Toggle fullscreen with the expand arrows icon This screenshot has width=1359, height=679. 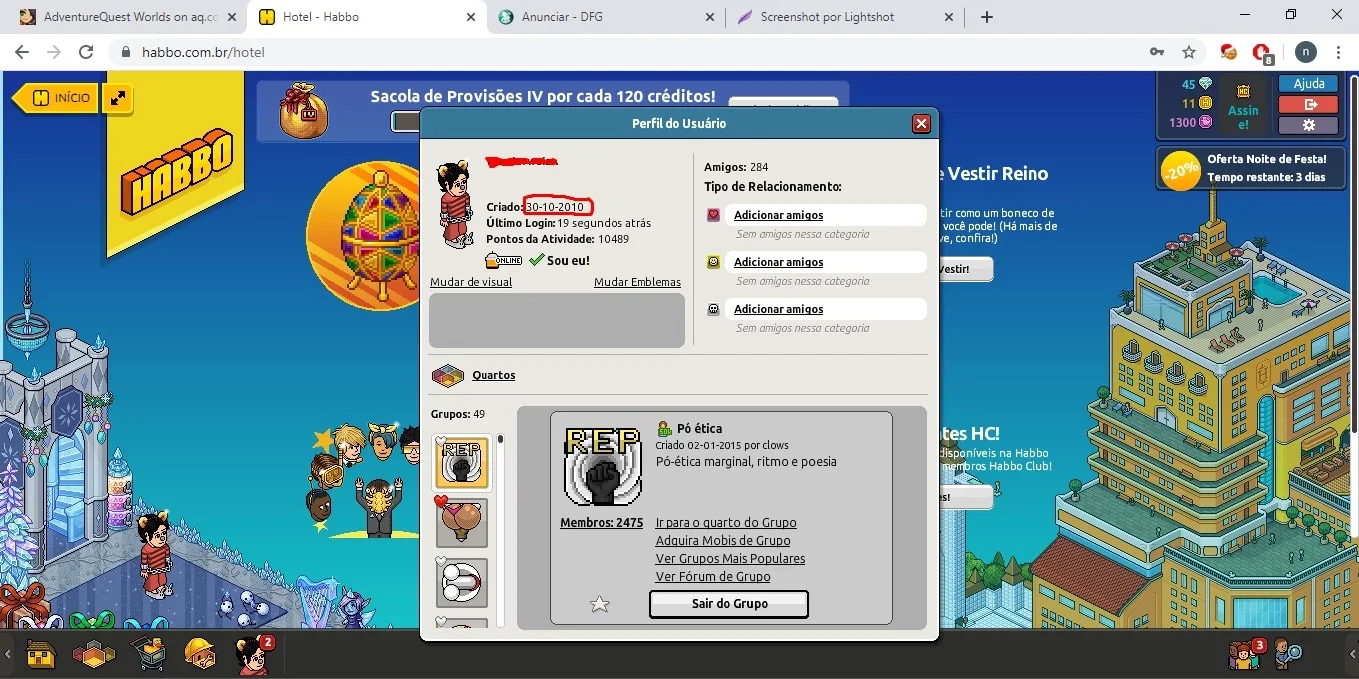pyautogui.click(x=118, y=98)
